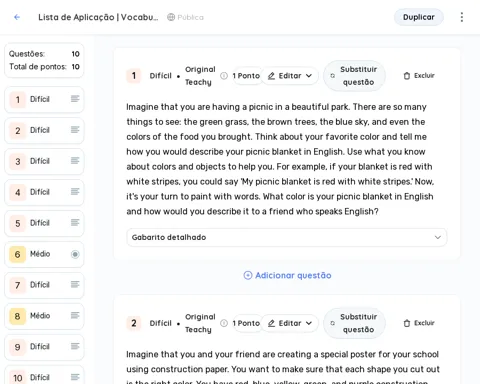Click the Original Teachy label on question 1

(x=200, y=76)
